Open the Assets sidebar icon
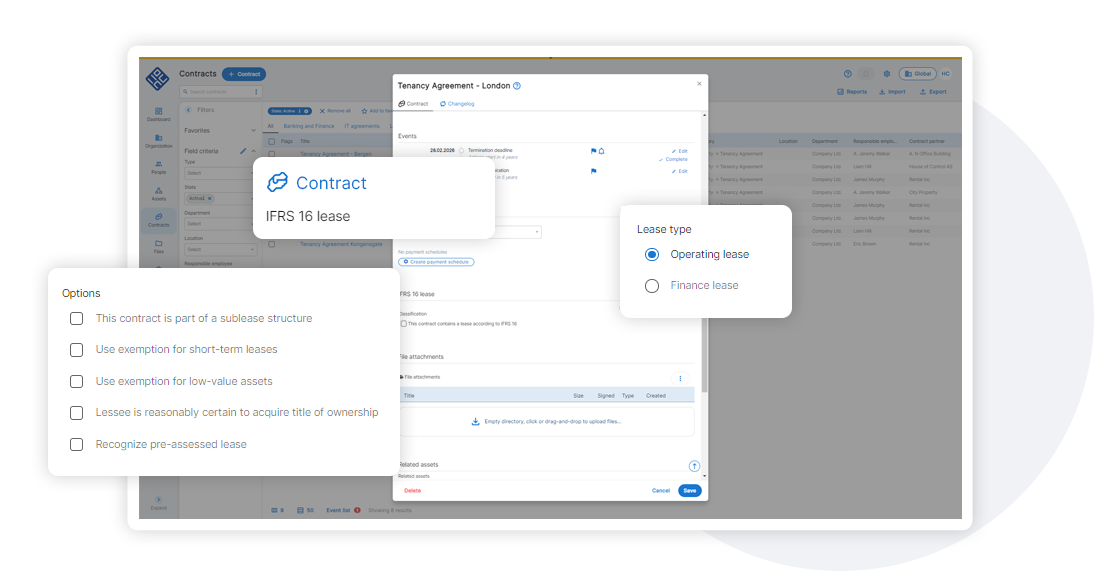Image resolution: width=1100 pixels, height=576 pixels. click(159, 194)
